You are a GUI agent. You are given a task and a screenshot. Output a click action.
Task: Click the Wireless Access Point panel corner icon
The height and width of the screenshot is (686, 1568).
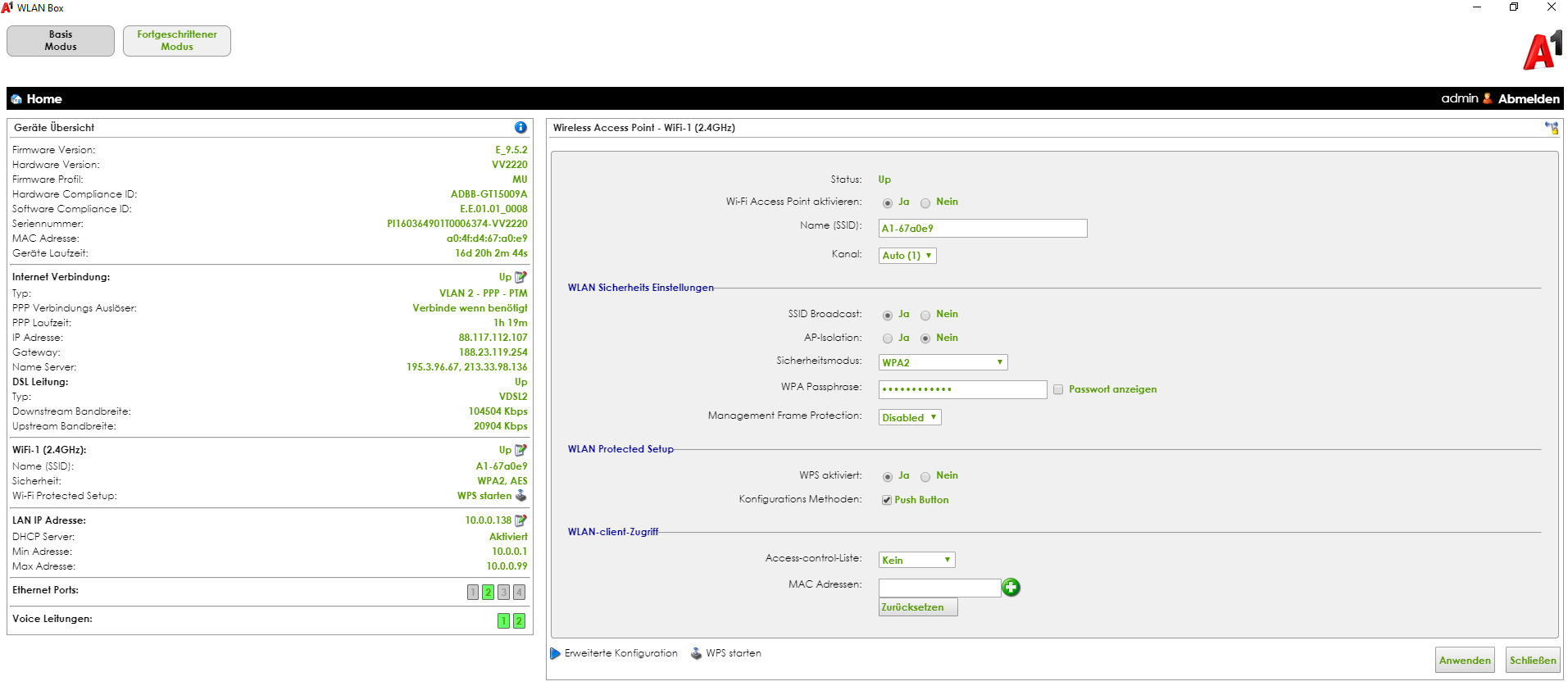click(1552, 128)
